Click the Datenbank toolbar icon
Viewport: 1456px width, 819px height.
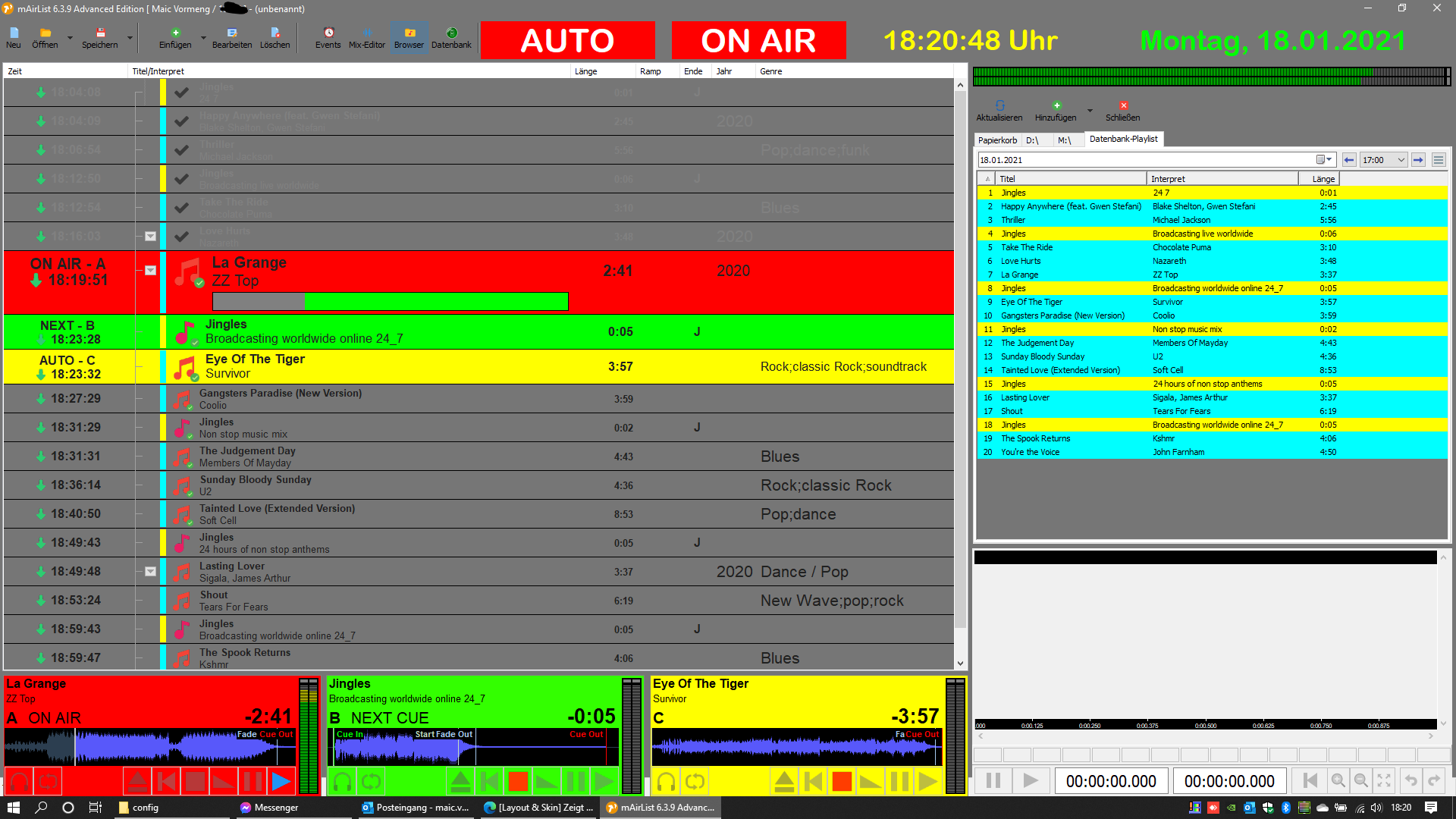pos(451,37)
